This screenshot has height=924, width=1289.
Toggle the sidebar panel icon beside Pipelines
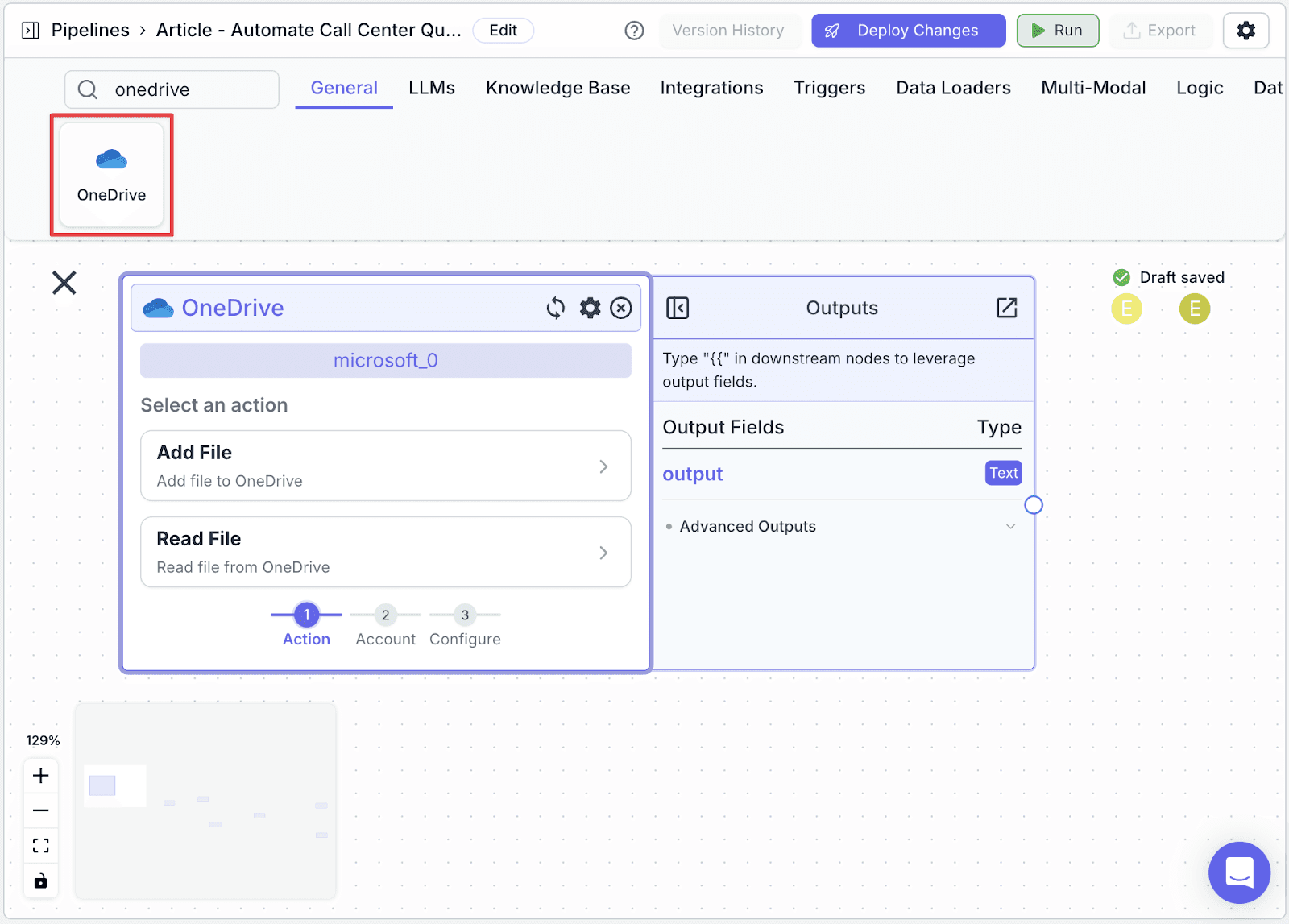[x=31, y=31]
